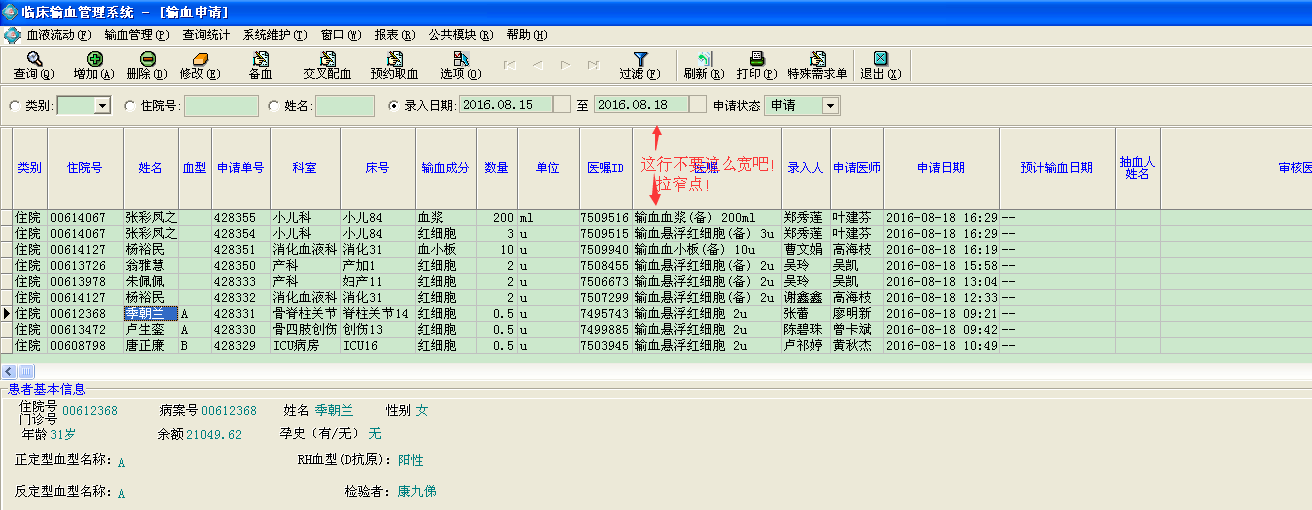The width and height of the screenshot is (1312, 510).
Task: Select the 住院号 radio button
Action: [x=130, y=105]
